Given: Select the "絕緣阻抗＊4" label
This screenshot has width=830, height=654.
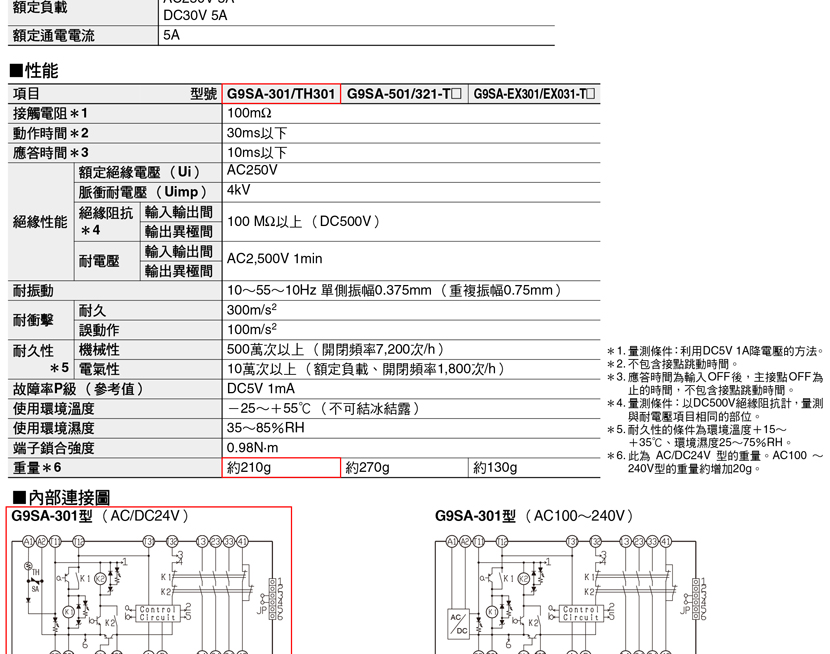Looking at the screenshot, I should pos(105,221).
